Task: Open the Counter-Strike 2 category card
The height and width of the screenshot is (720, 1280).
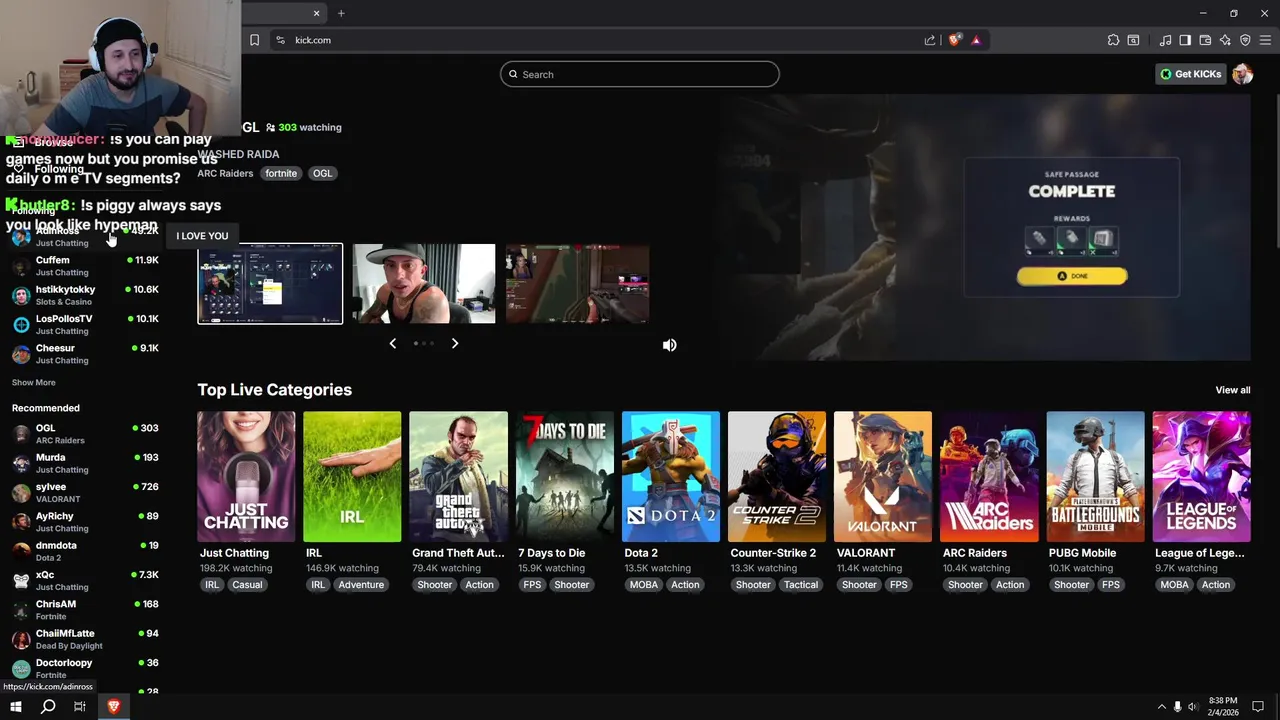Action: coord(777,477)
